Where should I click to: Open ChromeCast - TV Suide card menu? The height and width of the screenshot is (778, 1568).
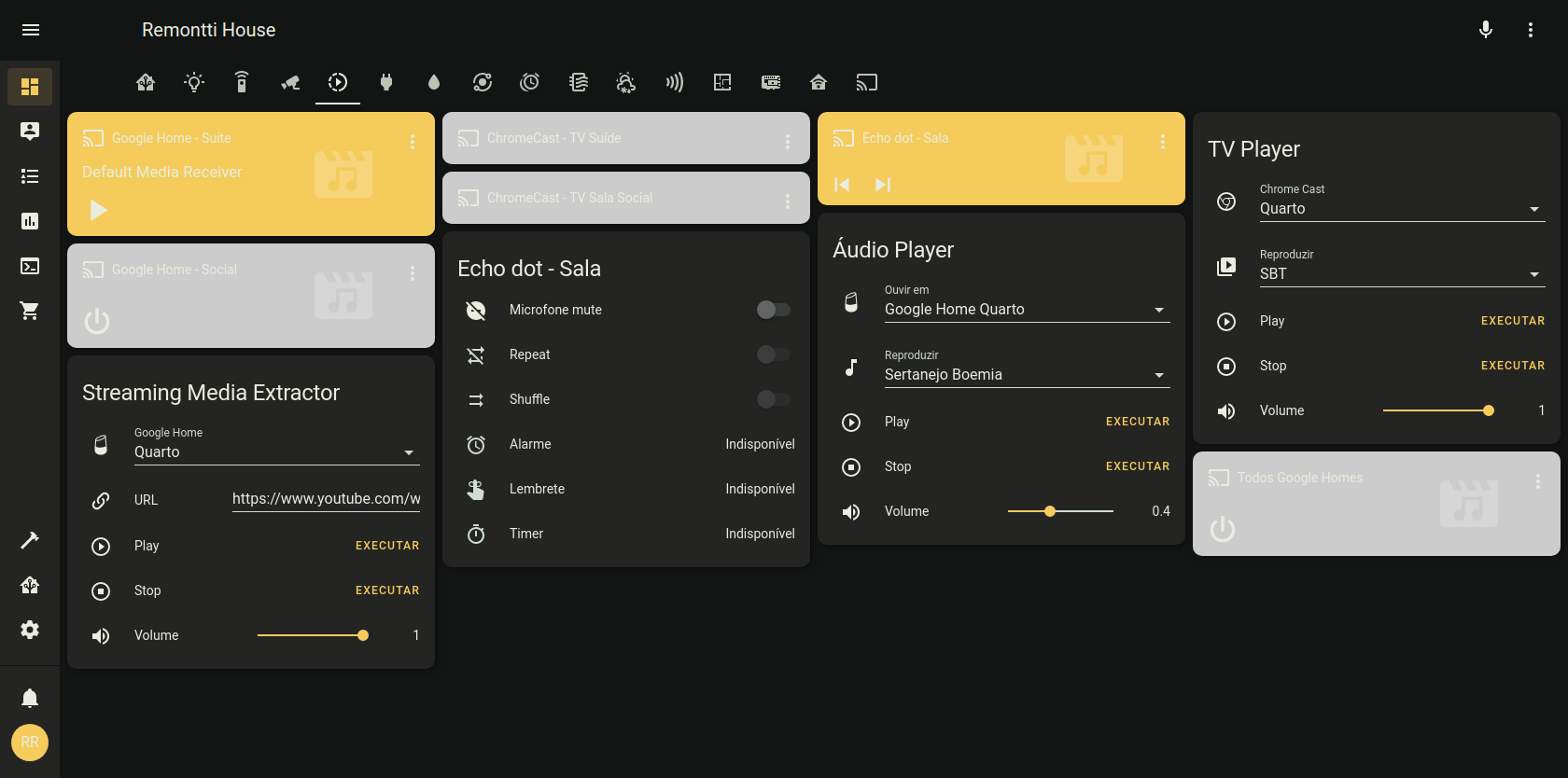pyautogui.click(x=788, y=142)
